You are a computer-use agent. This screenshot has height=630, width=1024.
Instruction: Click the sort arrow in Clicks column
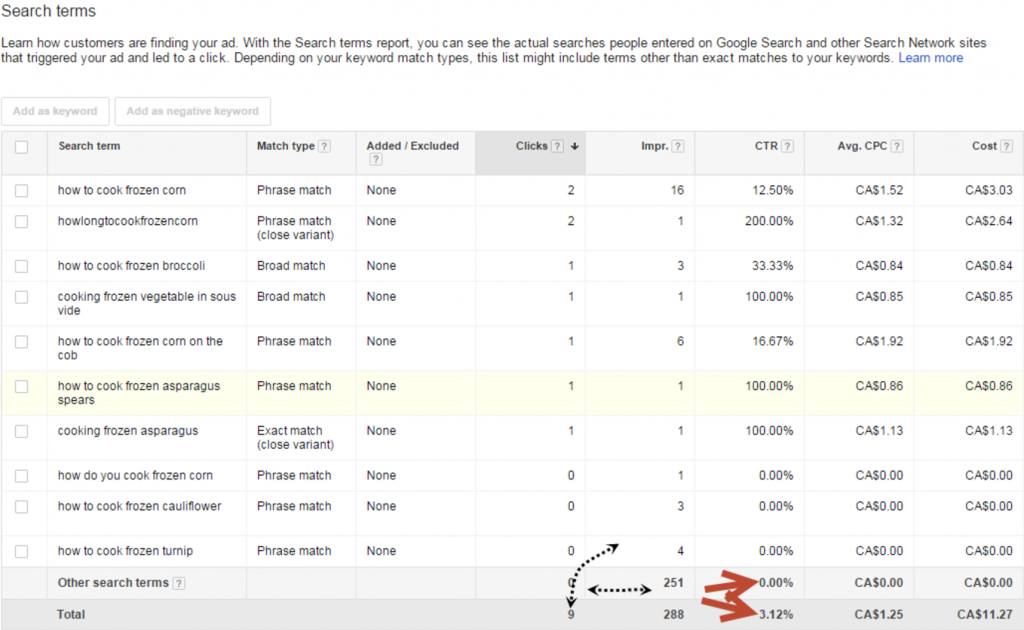(575, 146)
